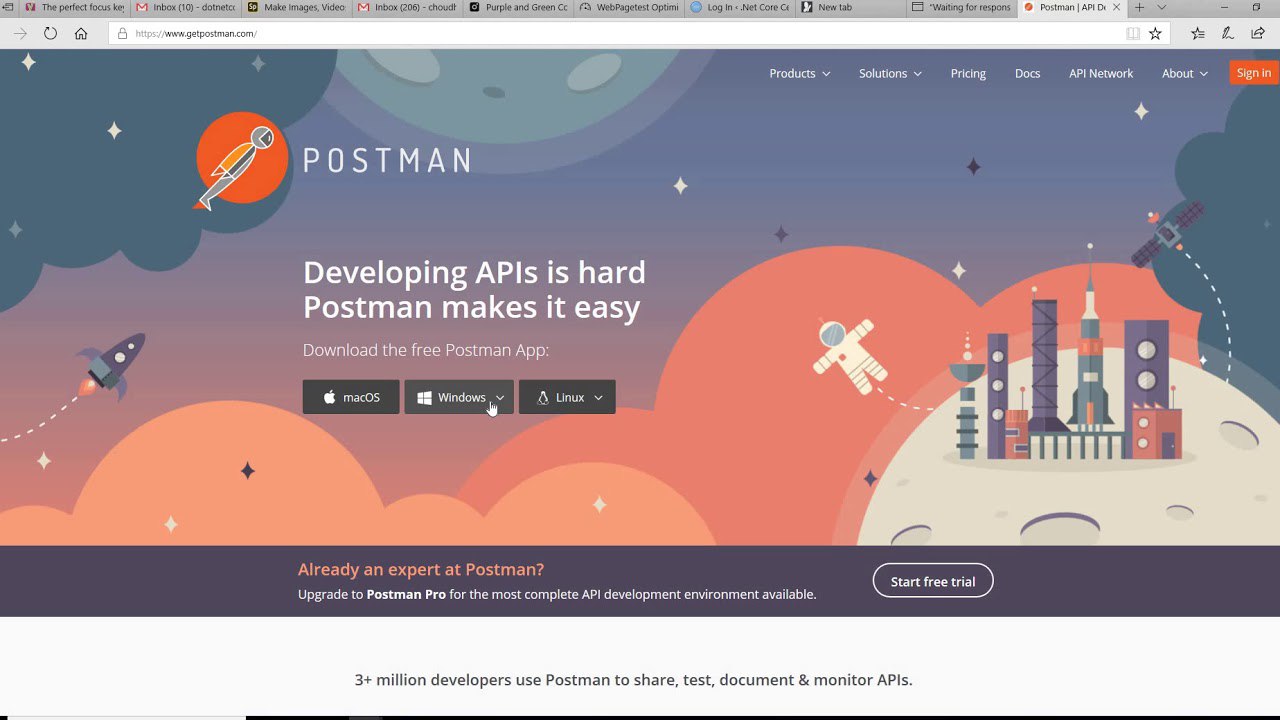Switch to 'Log In - .Net Core' tab

(x=742, y=7)
